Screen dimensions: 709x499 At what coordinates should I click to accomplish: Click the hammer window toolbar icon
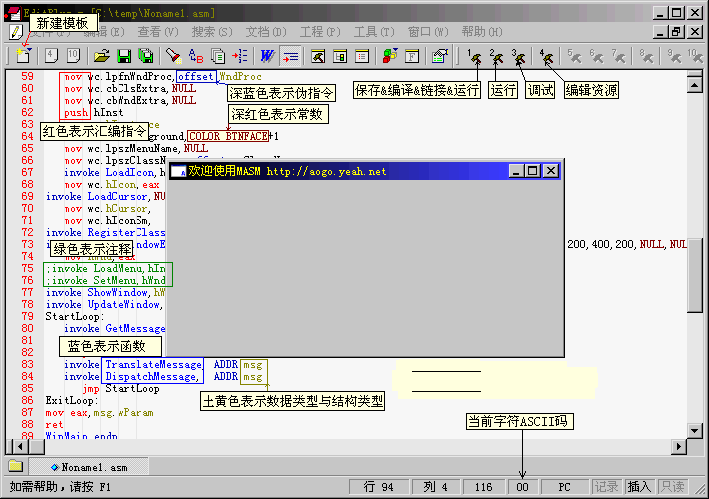click(x=318, y=56)
